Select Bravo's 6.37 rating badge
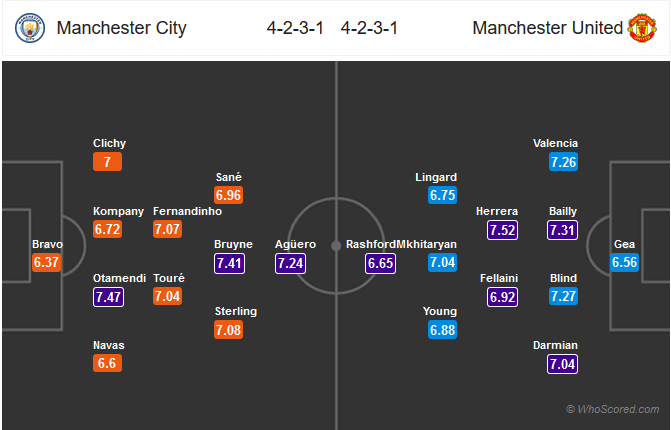This screenshot has height=430, width=671. 47,263
